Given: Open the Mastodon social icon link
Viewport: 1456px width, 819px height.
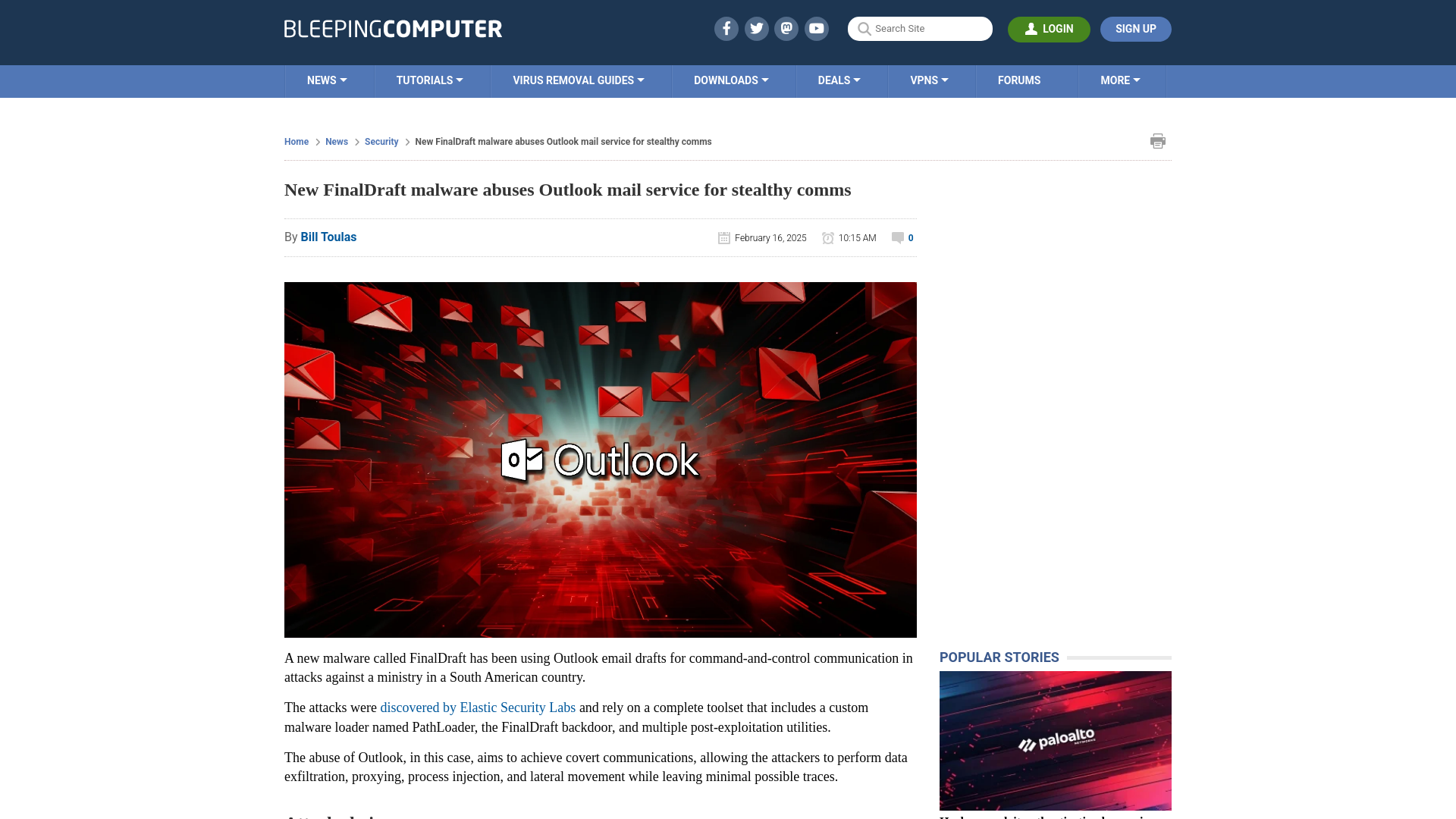Looking at the screenshot, I should click(787, 28).
